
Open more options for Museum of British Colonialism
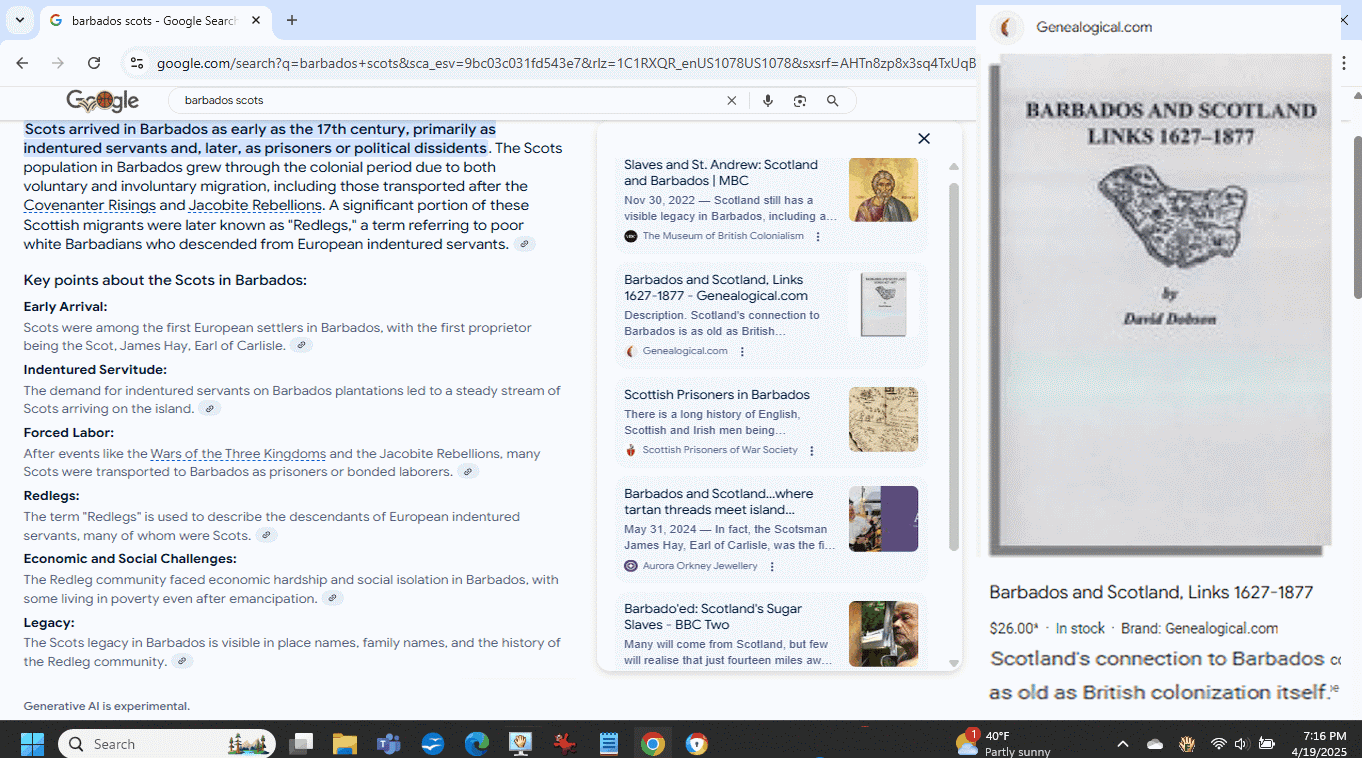pyautogui.click(x=818, y=237)
